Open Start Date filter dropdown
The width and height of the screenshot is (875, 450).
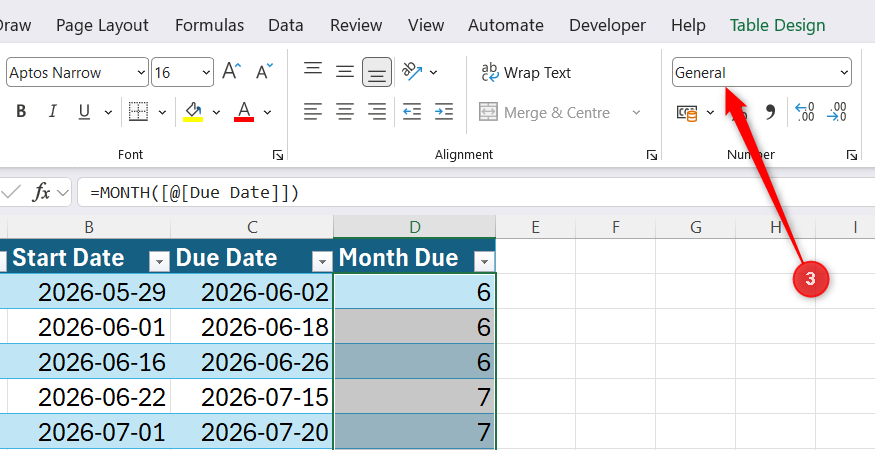pos(160,261)
